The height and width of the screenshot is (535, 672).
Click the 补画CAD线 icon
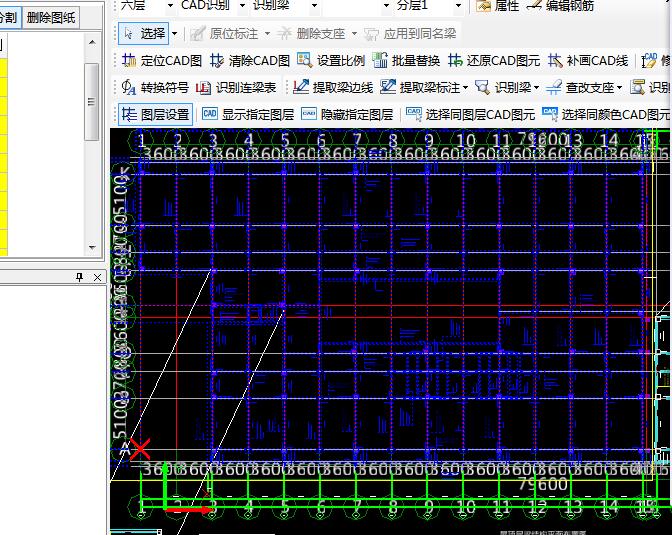click(555, 60)
